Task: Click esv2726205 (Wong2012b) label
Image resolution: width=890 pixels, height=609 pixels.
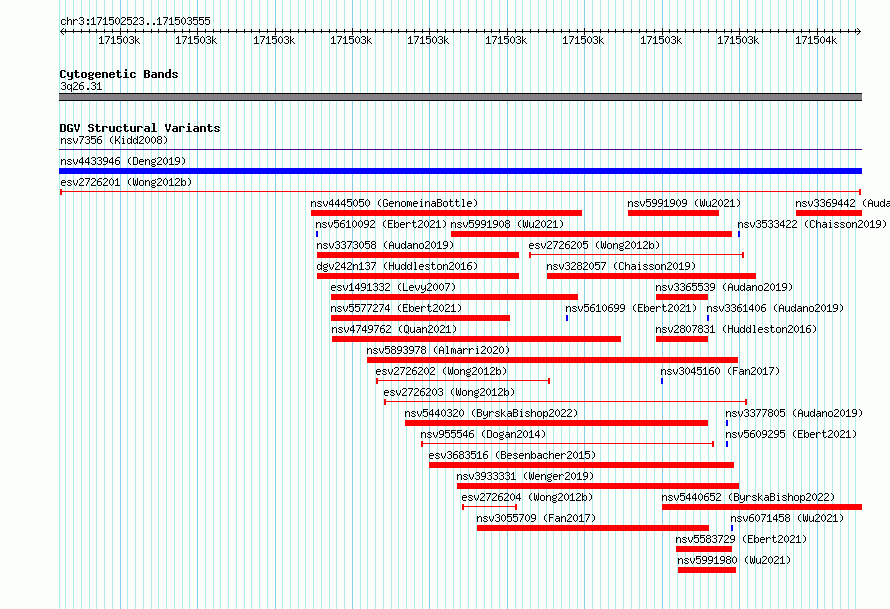Action: click(x=594, y=245)
